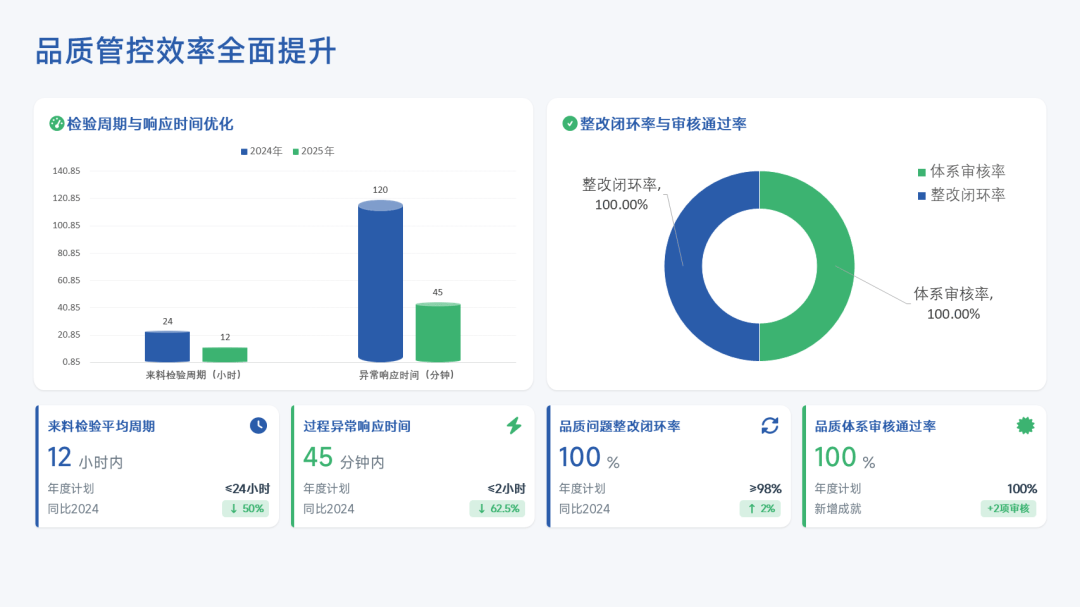The width and height of the screenshot is (1080, 607).
Task: Click the down-arrow 50% badge
Action: 245,508
